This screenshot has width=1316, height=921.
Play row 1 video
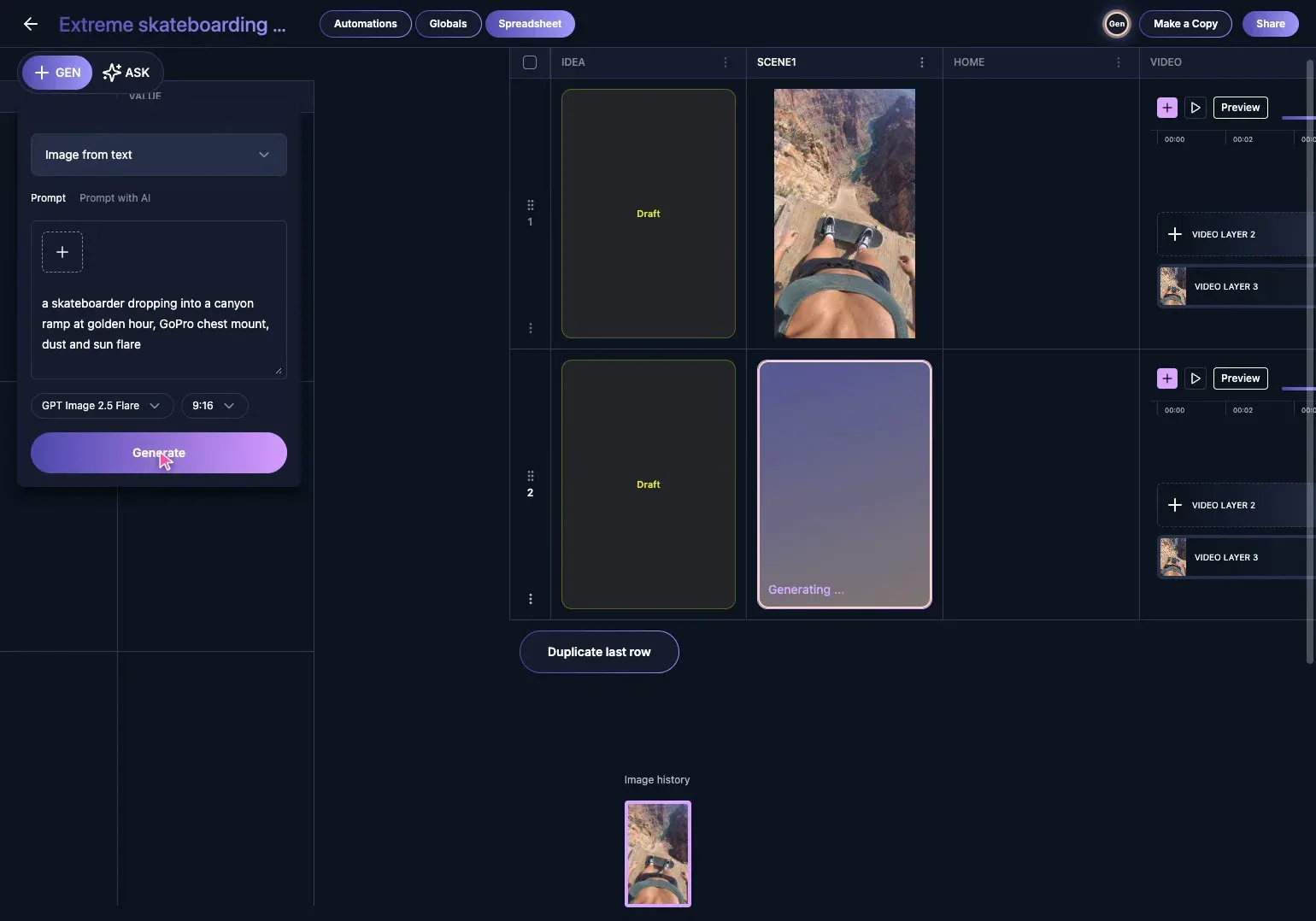(x=1196, y=108)
